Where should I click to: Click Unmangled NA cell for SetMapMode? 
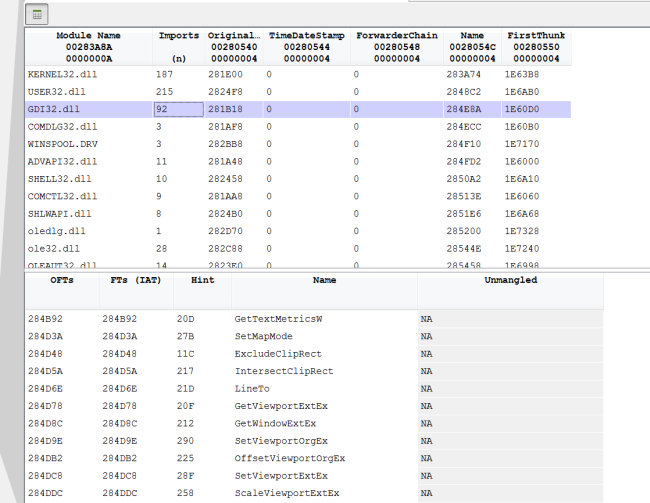tap(511, 336)
